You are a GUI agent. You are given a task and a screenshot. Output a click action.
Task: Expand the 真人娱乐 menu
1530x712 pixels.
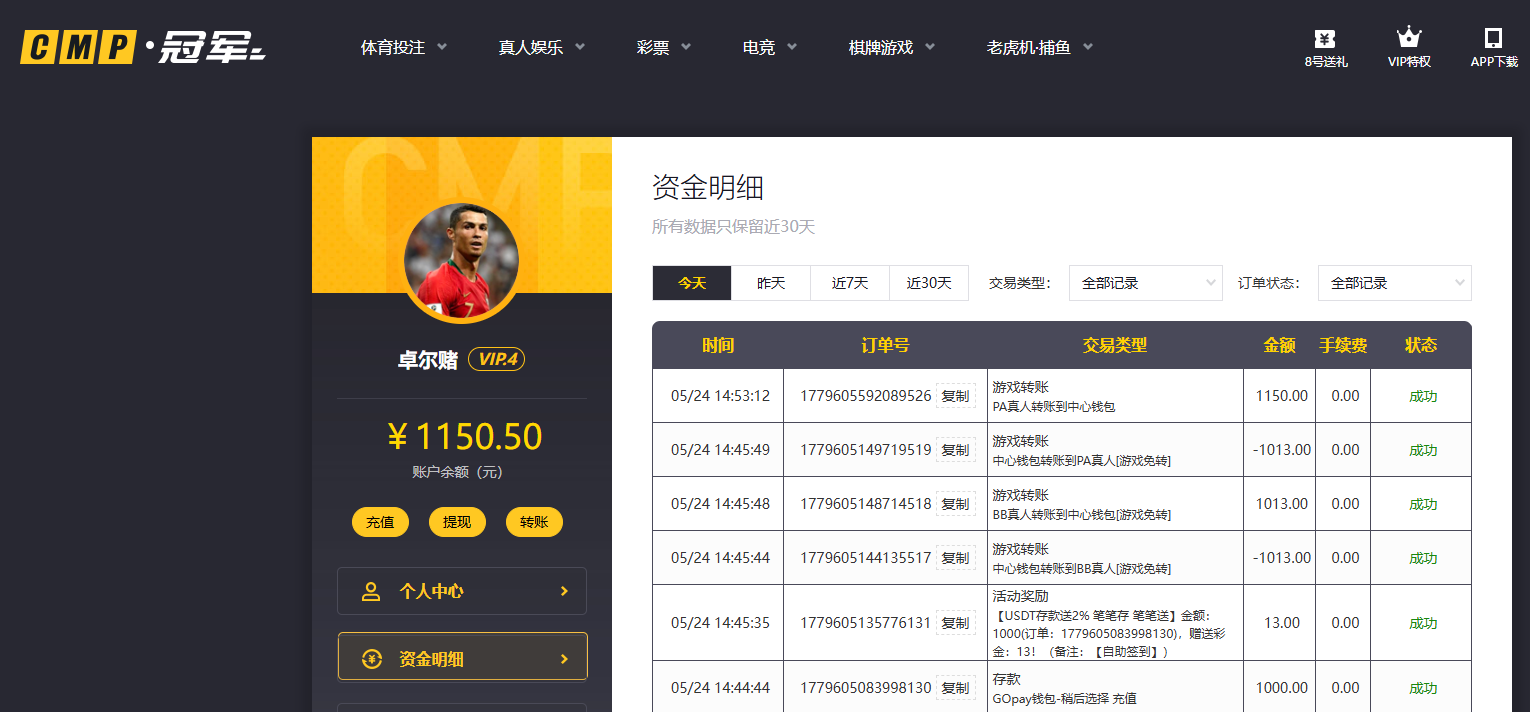tap(542, 47)
